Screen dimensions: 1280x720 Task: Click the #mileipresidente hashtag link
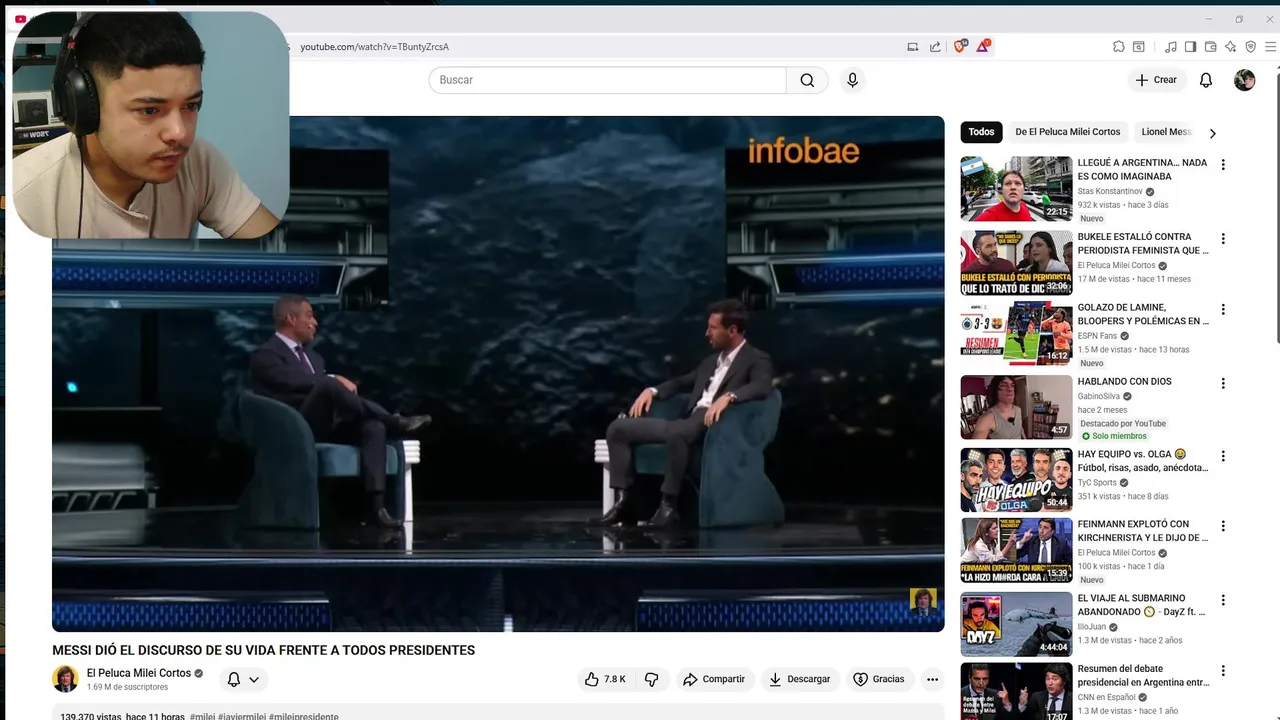click(304, 716)
